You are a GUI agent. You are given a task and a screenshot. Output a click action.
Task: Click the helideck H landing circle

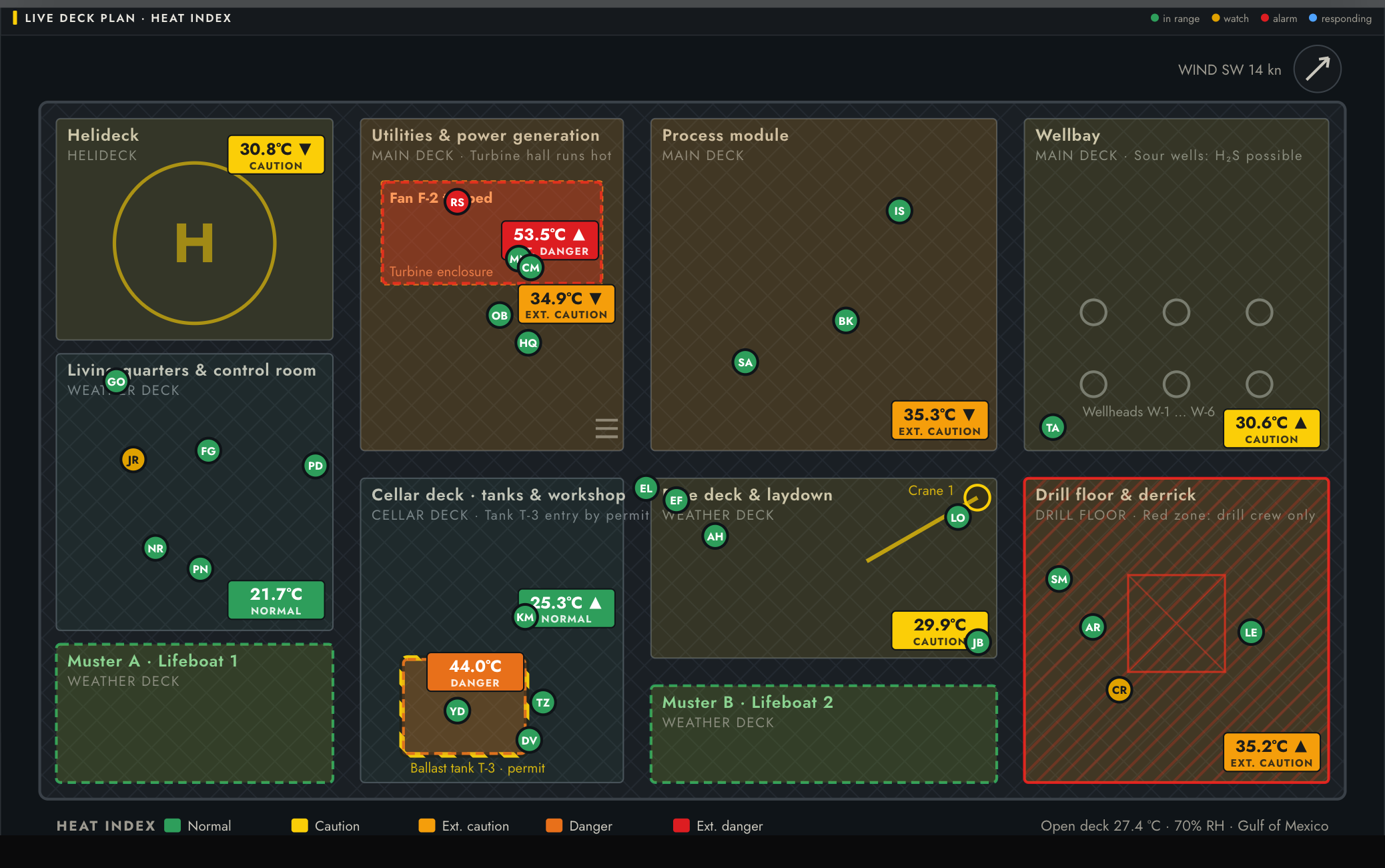(194, 243)
